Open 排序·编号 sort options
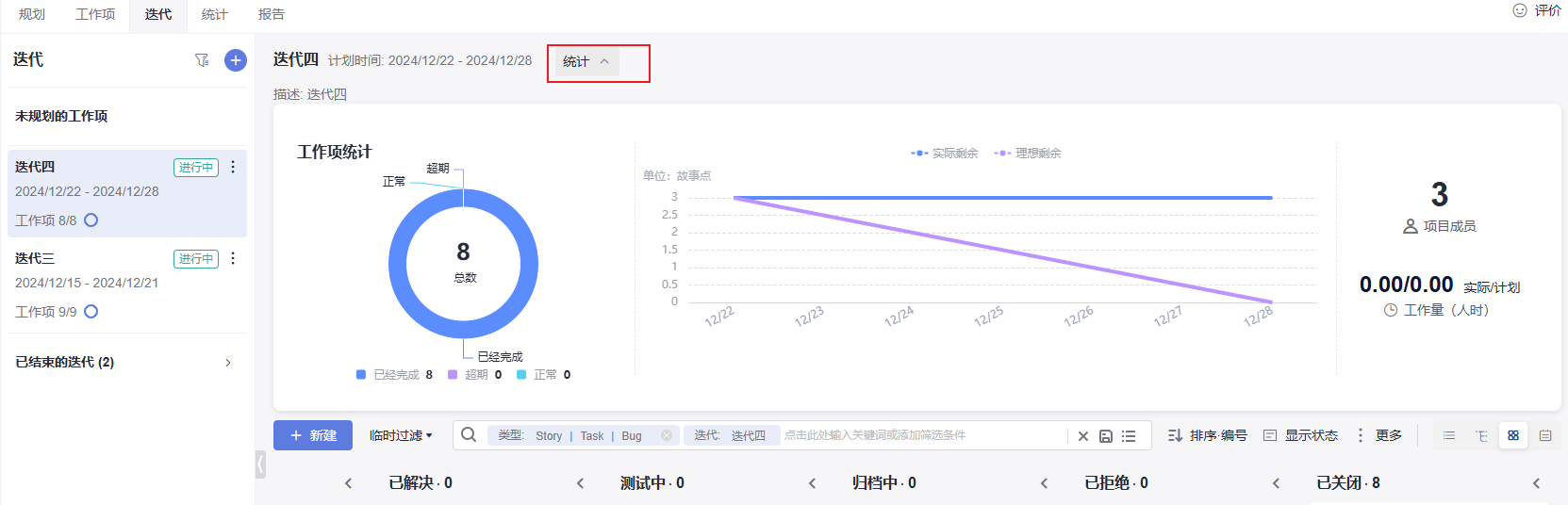Screen dimensions: 1568x505 (x=1208, y=435)
